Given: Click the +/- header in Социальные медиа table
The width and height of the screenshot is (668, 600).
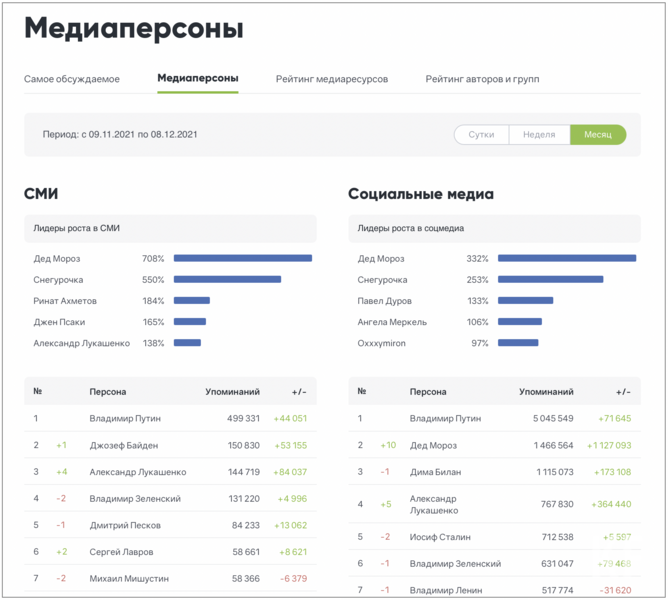Looking at the screenshot, I should point(623,392).
